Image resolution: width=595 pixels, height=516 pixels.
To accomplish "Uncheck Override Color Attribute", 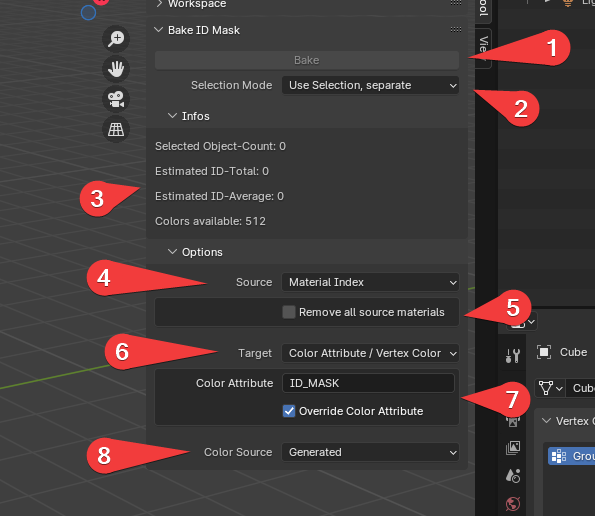I will 289,411.
